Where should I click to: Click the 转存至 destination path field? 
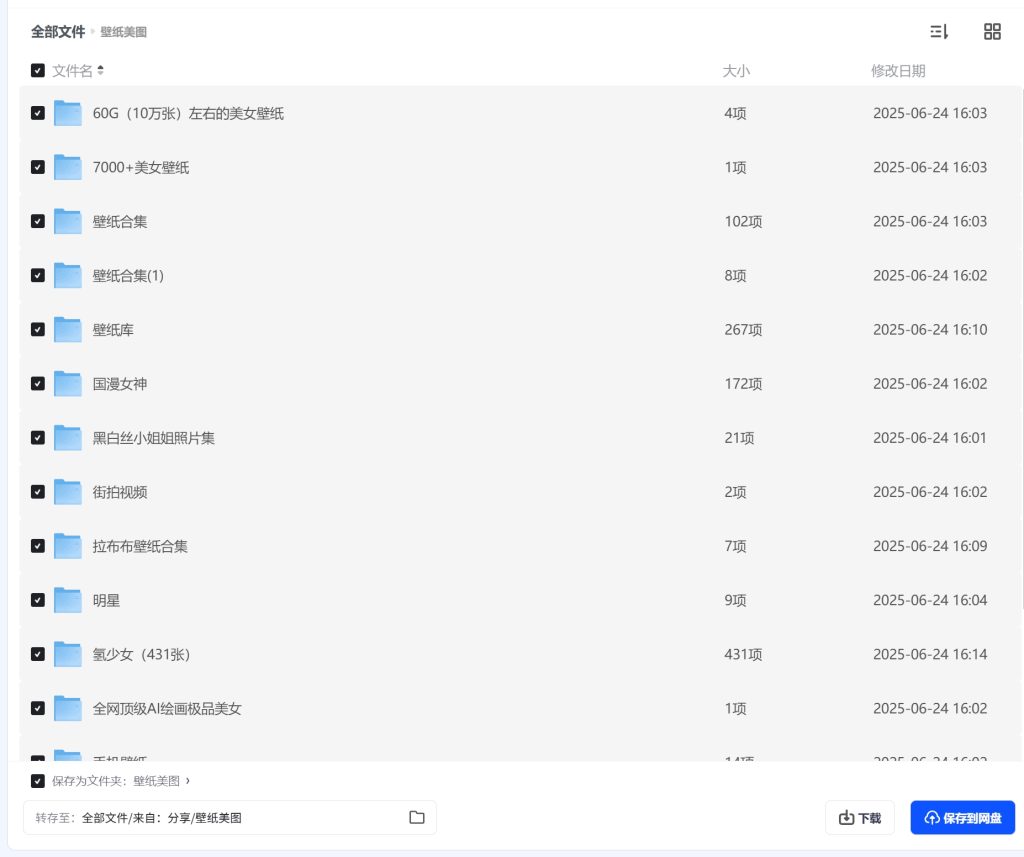[x=230, y=817]
